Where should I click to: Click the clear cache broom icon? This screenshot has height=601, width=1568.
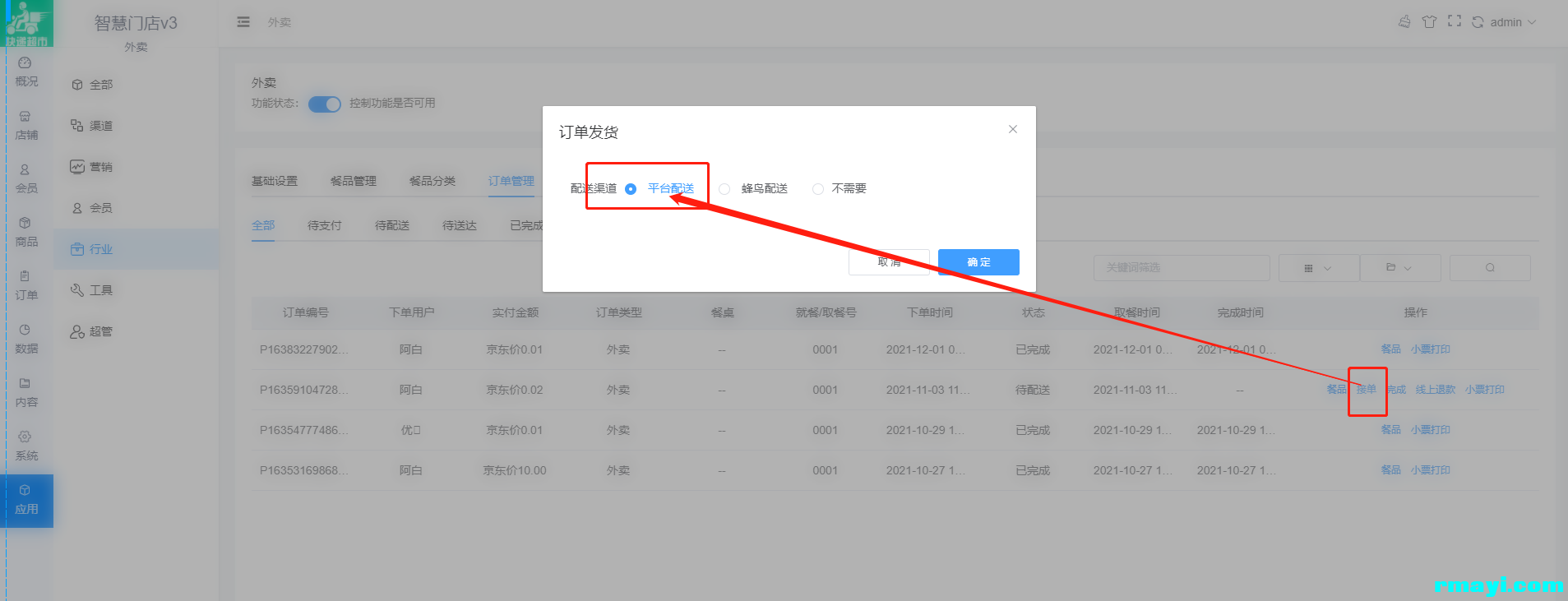1404,21
